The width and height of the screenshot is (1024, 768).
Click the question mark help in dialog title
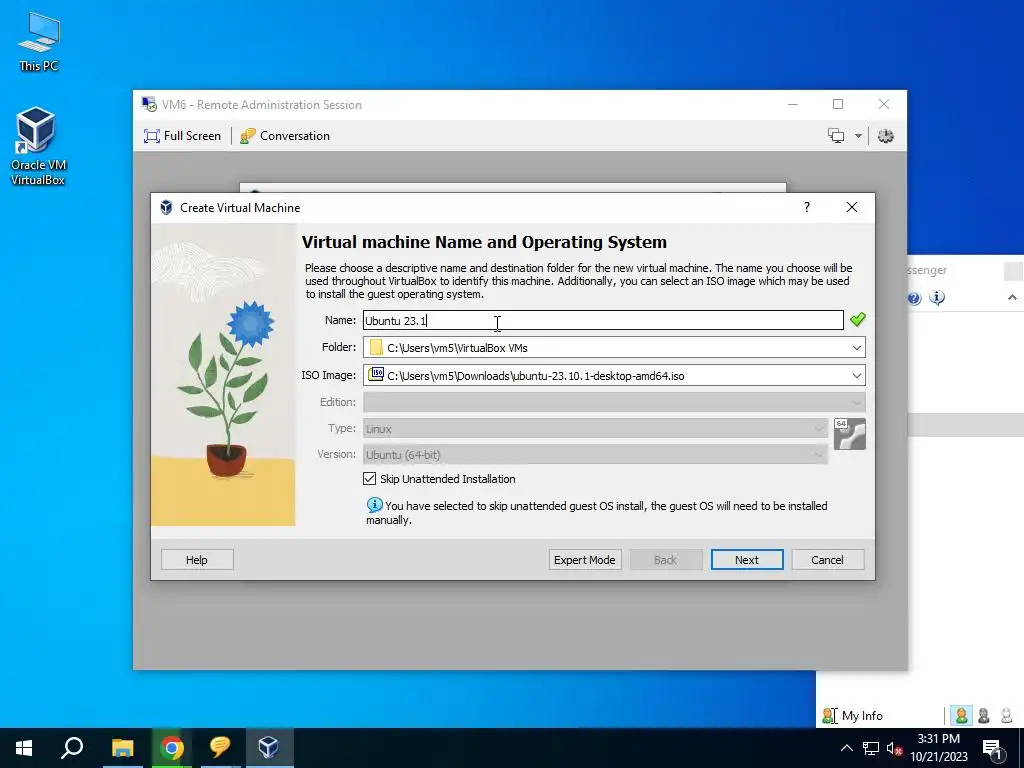coord(807,207)
